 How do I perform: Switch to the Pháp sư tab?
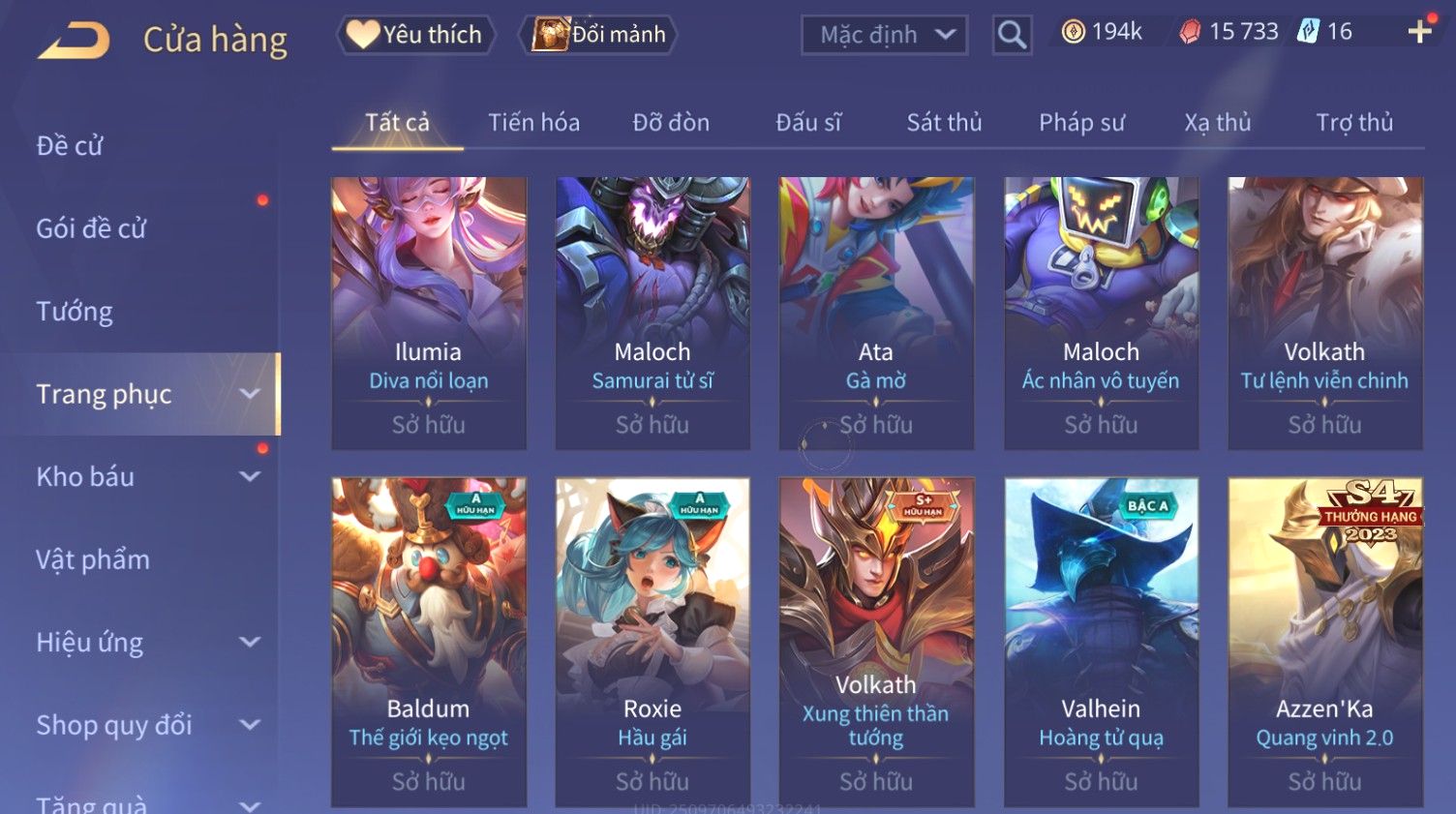coord(1081,123)
